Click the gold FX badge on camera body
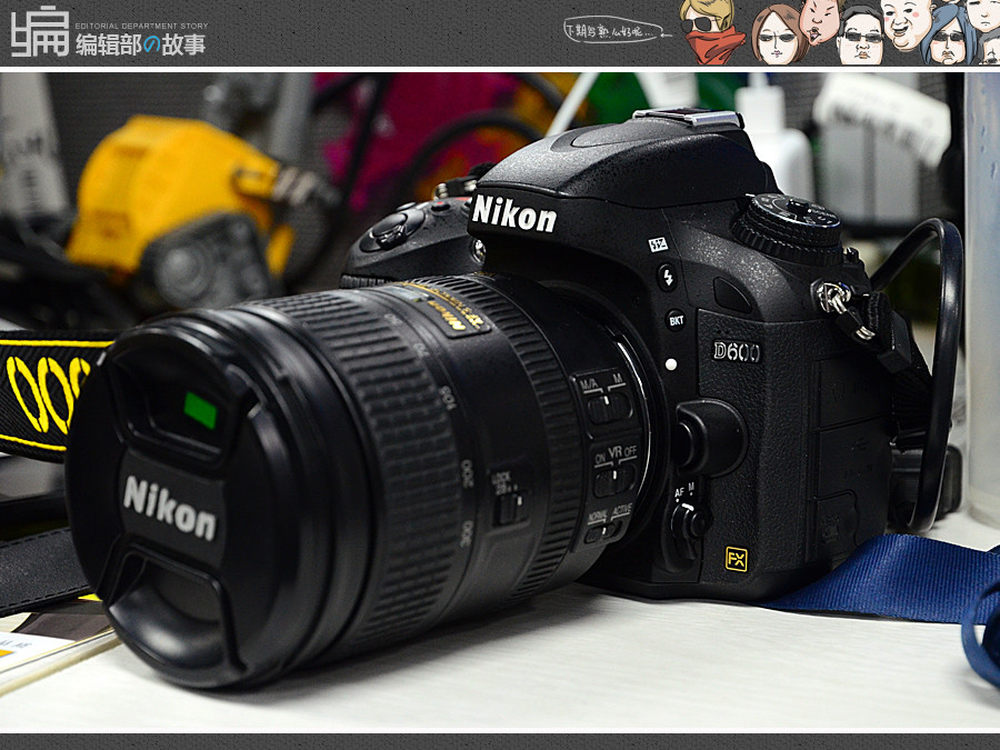Screen dimensions: 1000x750 coord(736,558)
